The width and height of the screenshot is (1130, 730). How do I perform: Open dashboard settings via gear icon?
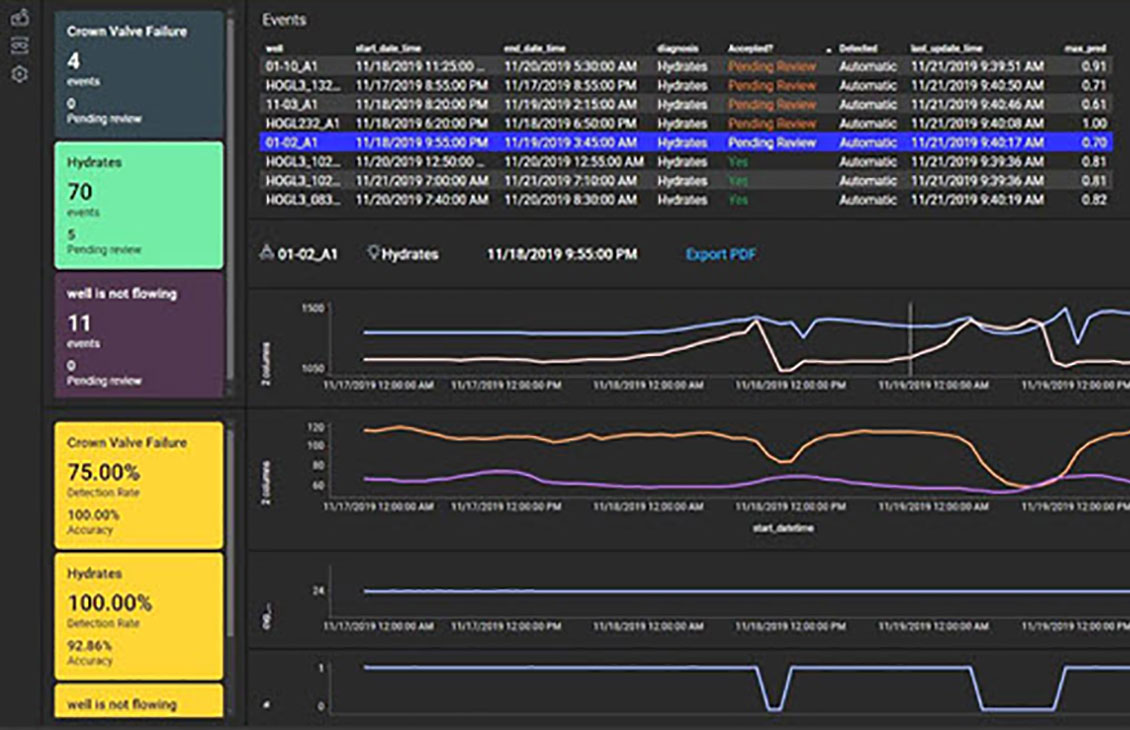[20, 73]
